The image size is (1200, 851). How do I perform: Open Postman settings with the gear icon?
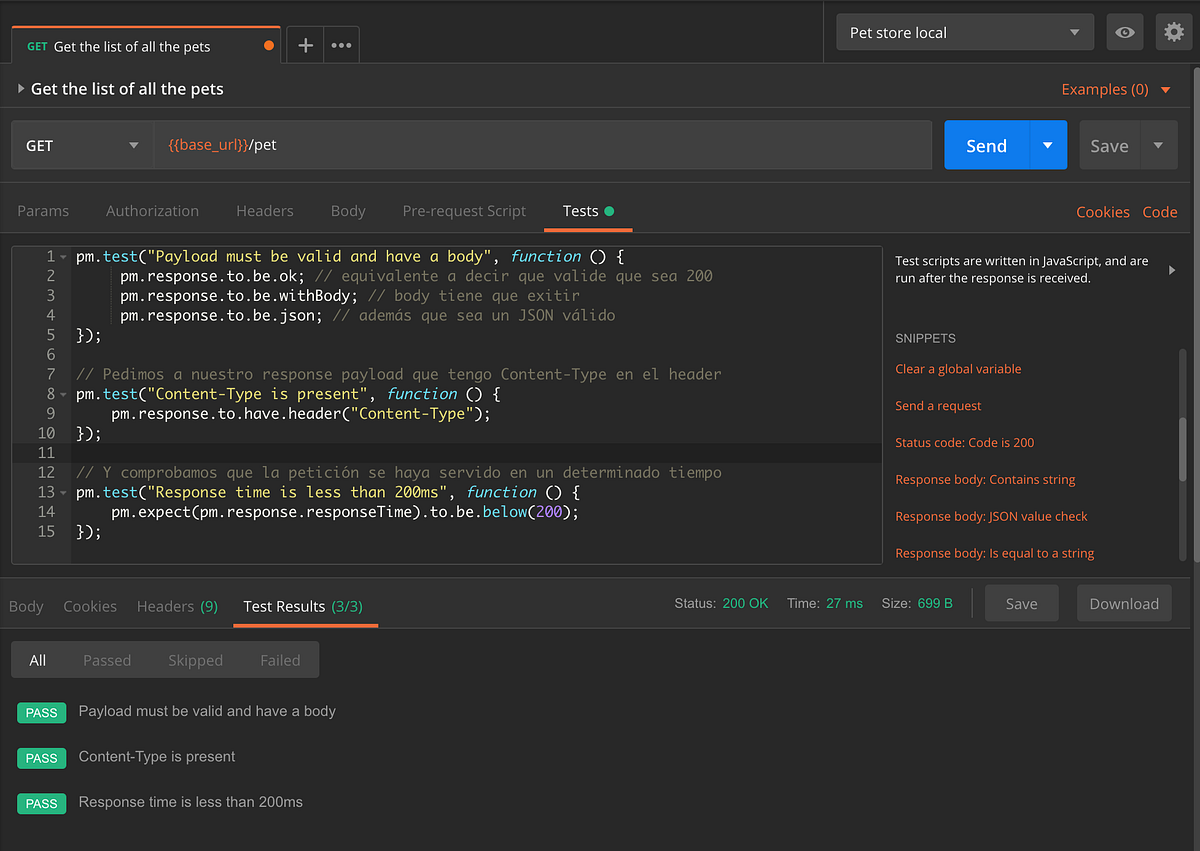[1173, 32]
